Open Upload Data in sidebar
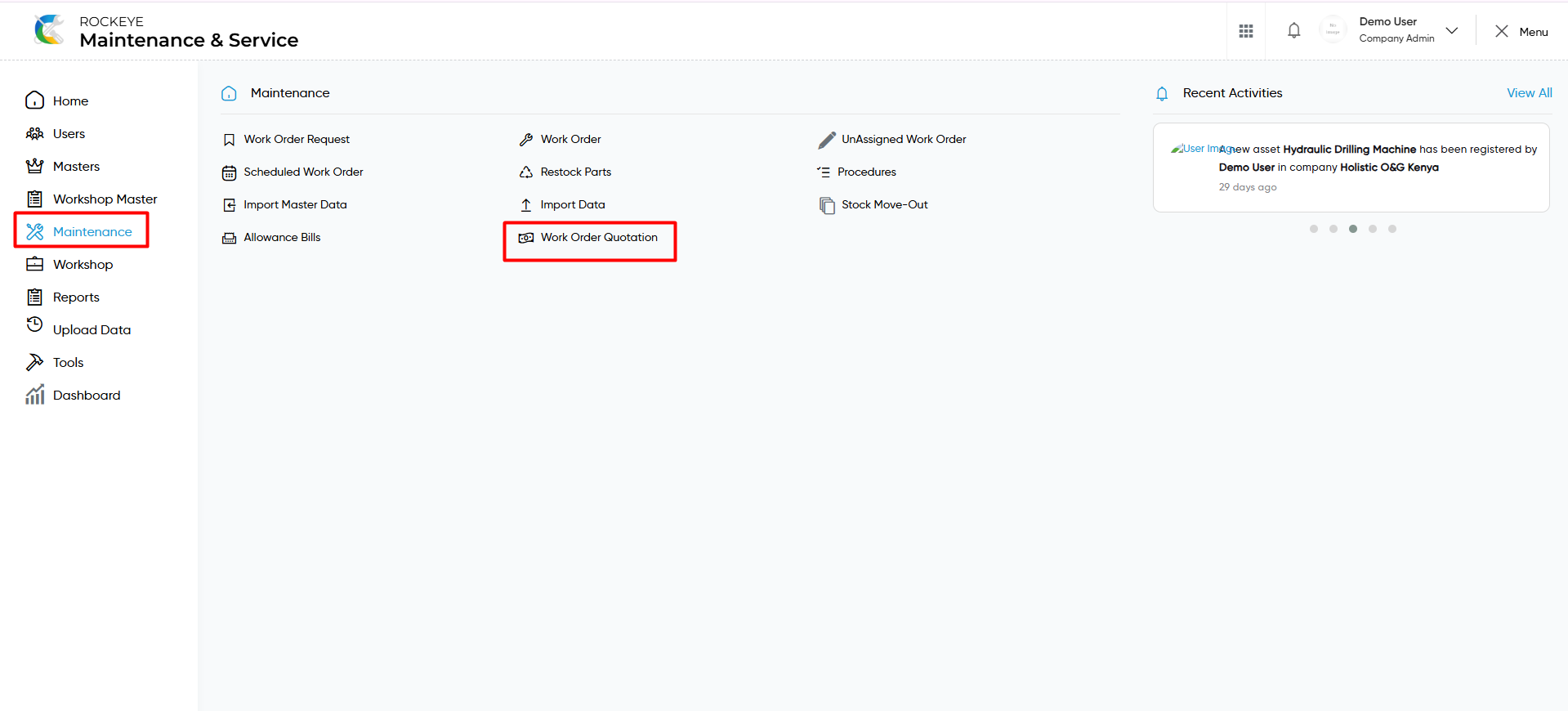Viewport: 1568px width, 711px height. (92, 330)
